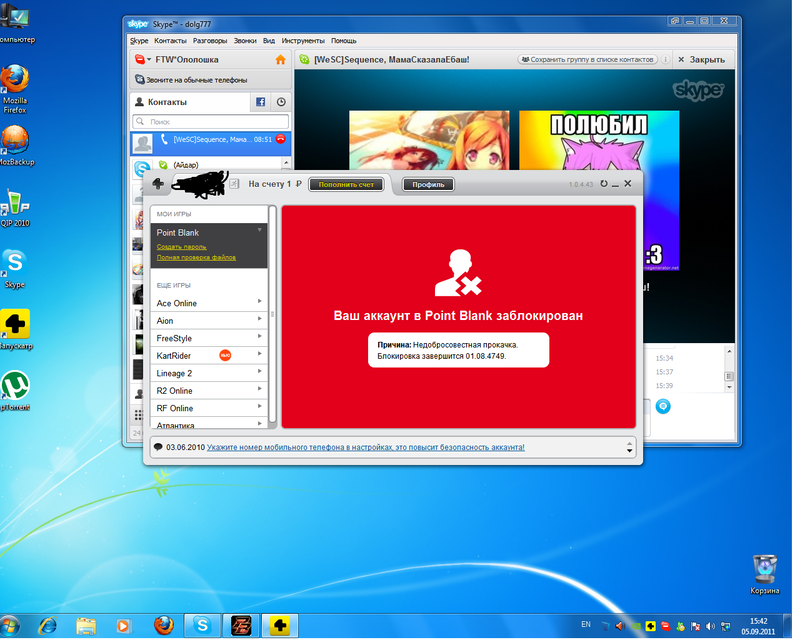Click the media player taskbar icon
This screenshot has width=800, height=640.
[124, 626]
